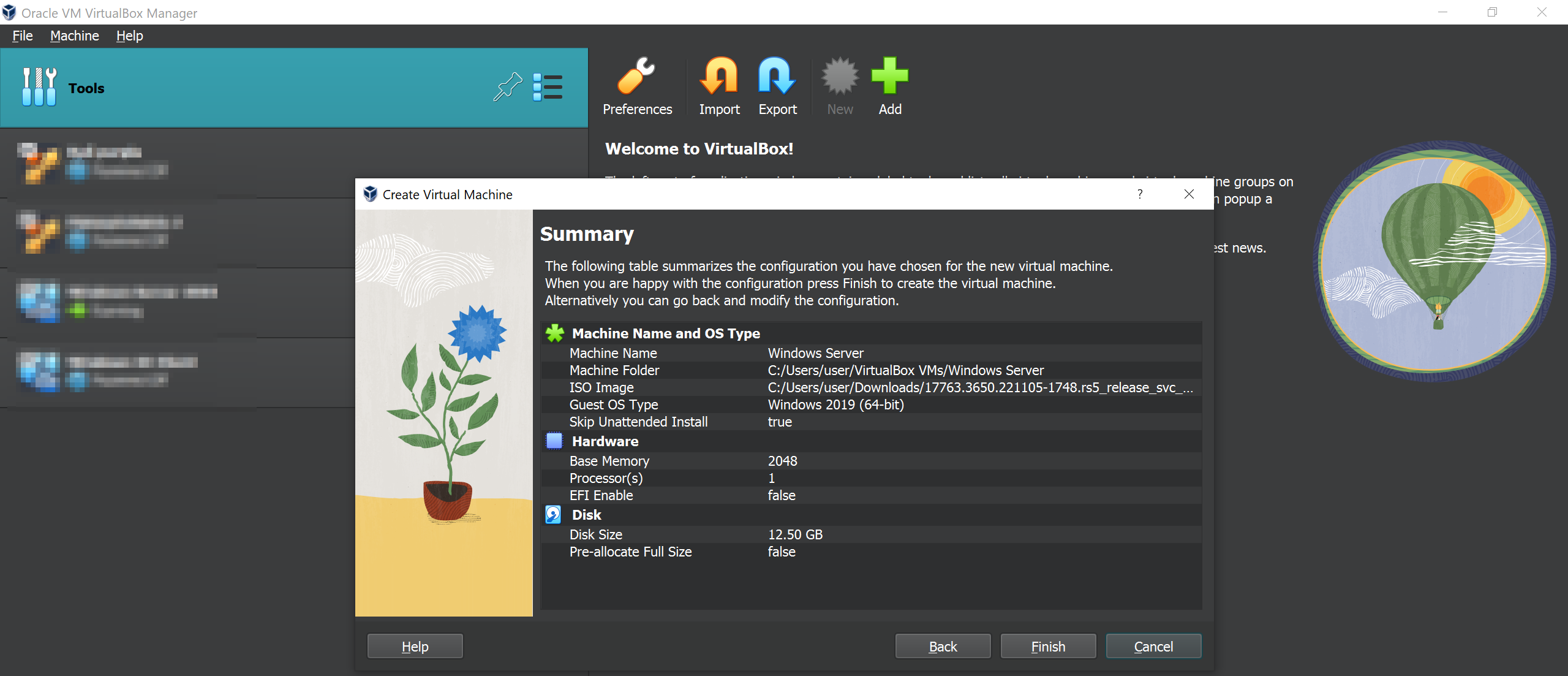Viewport: 1568px width, 676px height.
Task: Click the Pre-allocate Full Size 'false' value
Action: click(x=782, y=552)
